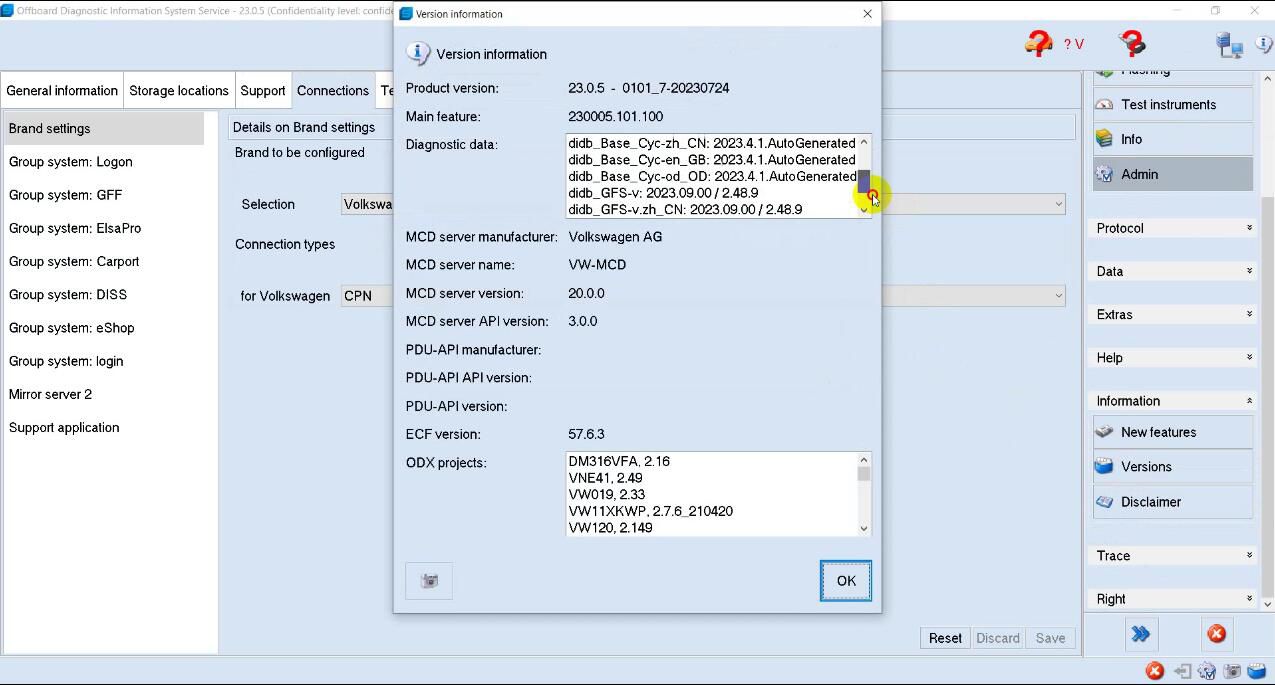Viewport: 1275px width, 685px height.
Task: Click the camera icon in the dialog
Action: coord(428,580)
